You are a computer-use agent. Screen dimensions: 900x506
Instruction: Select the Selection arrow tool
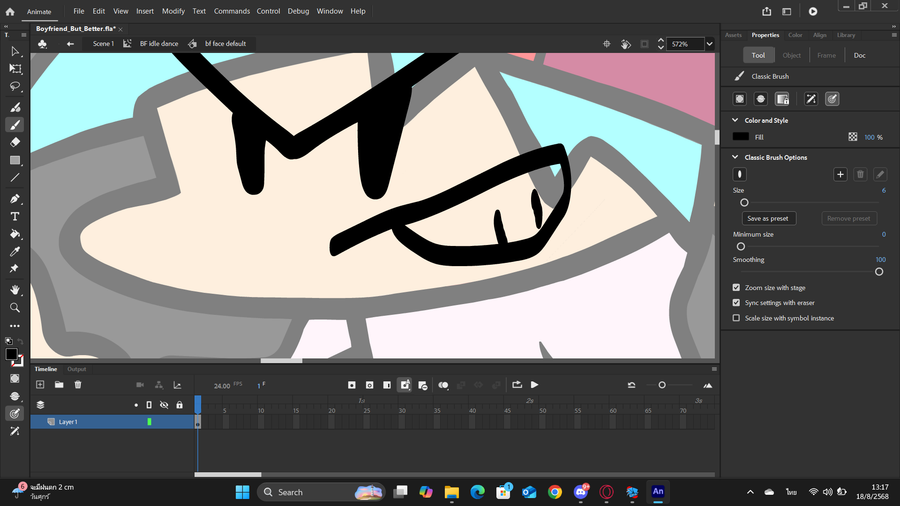pos(15,51)
